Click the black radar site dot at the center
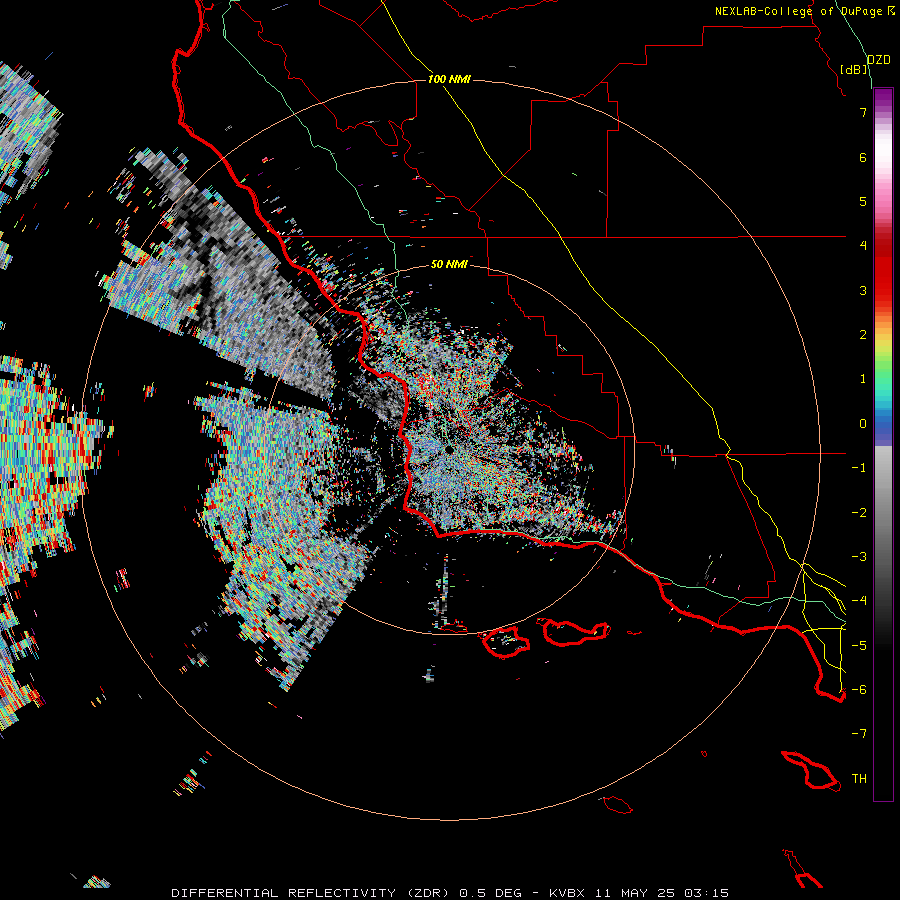Screen dimensions: 900x900 point(449,449)
